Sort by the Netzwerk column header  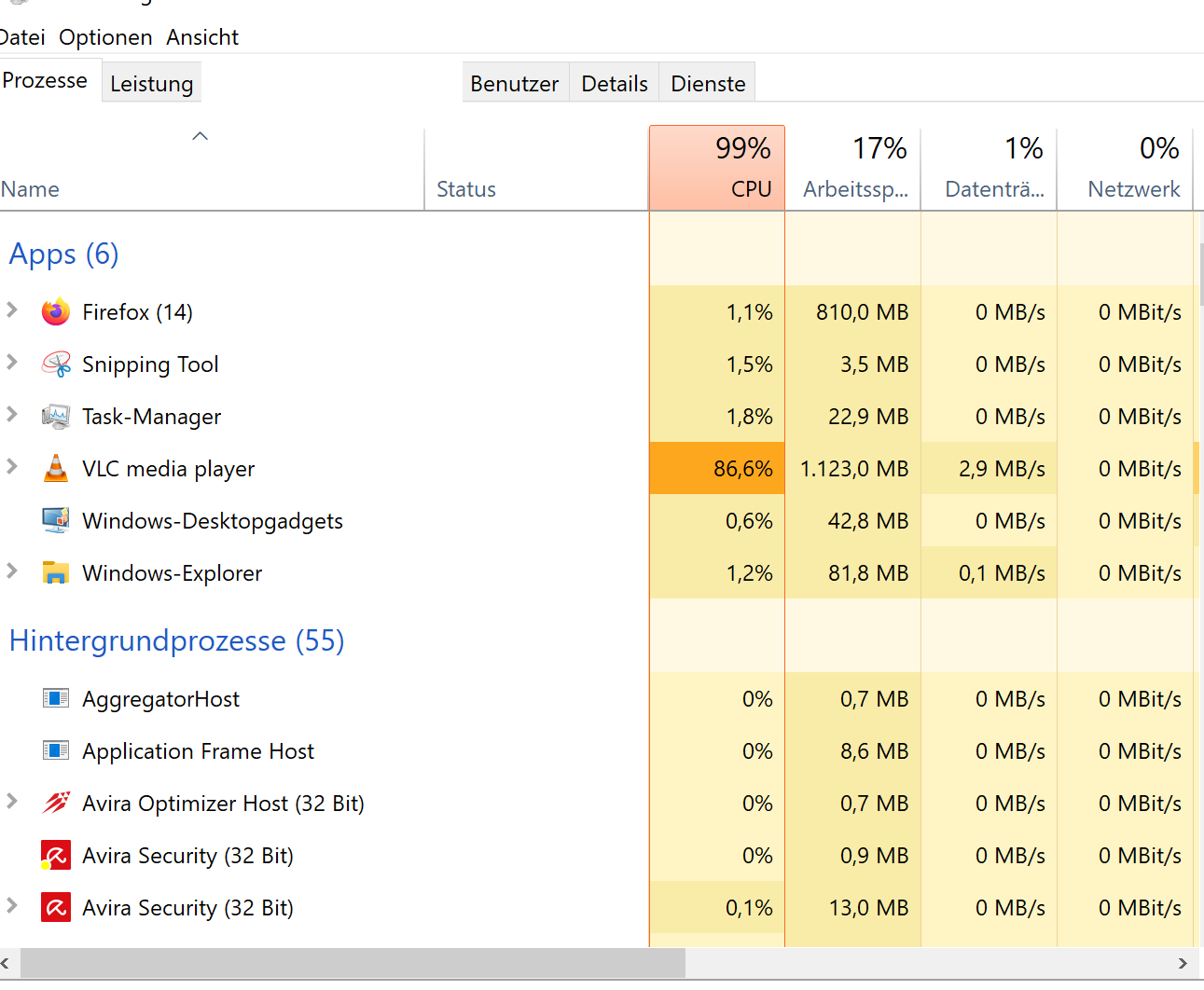click(1126, 168)
